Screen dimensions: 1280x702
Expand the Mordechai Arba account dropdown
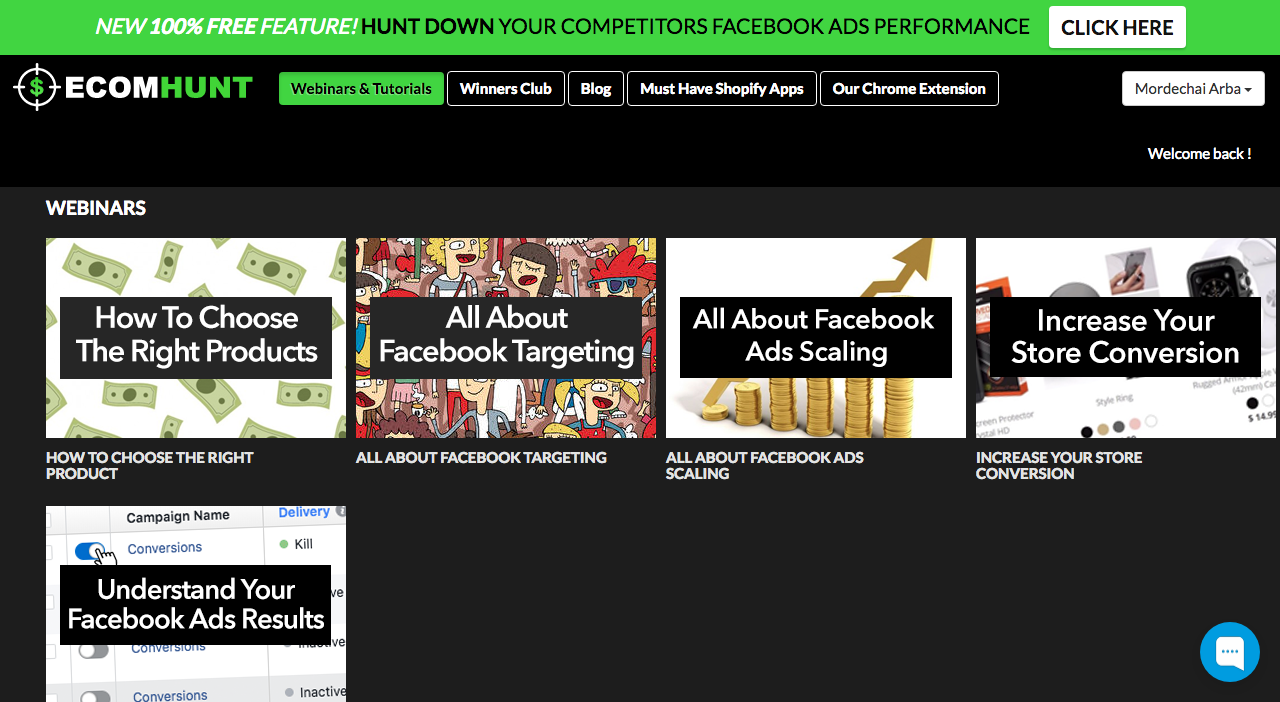click(x=1193, y=88)
